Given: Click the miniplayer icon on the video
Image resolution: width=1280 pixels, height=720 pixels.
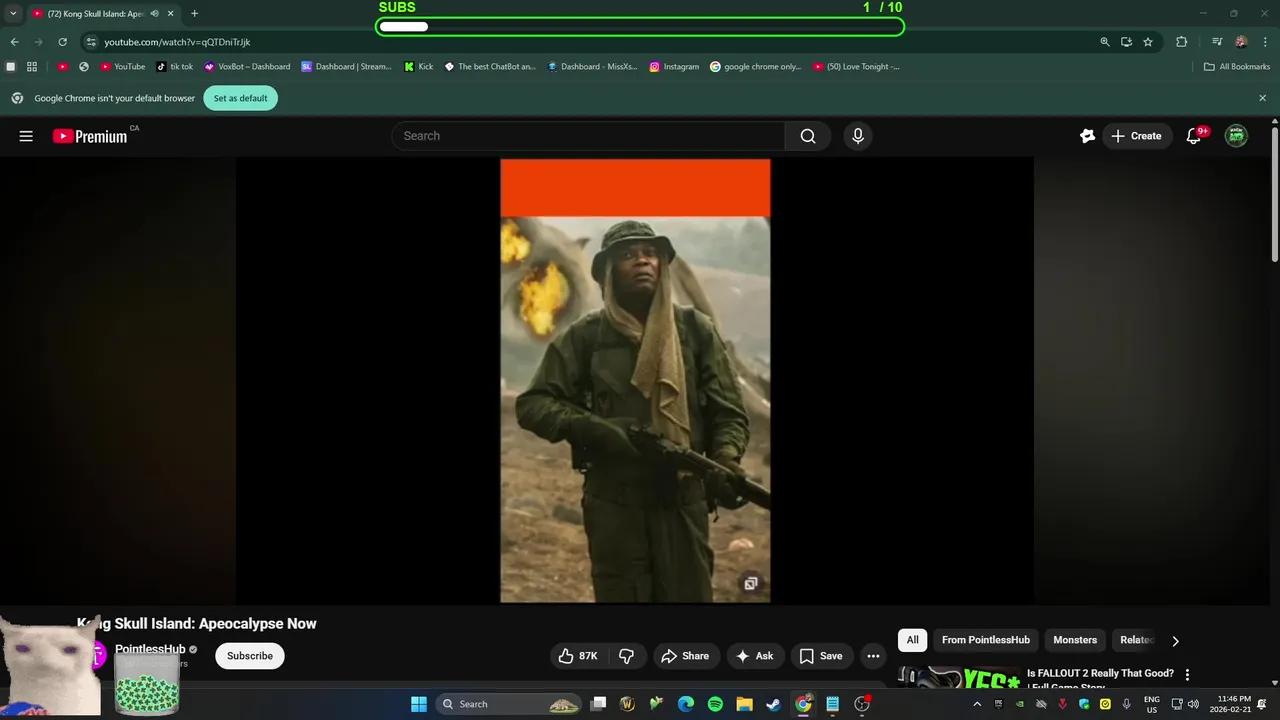Looking at the screenshot, I should click(750, 584).
